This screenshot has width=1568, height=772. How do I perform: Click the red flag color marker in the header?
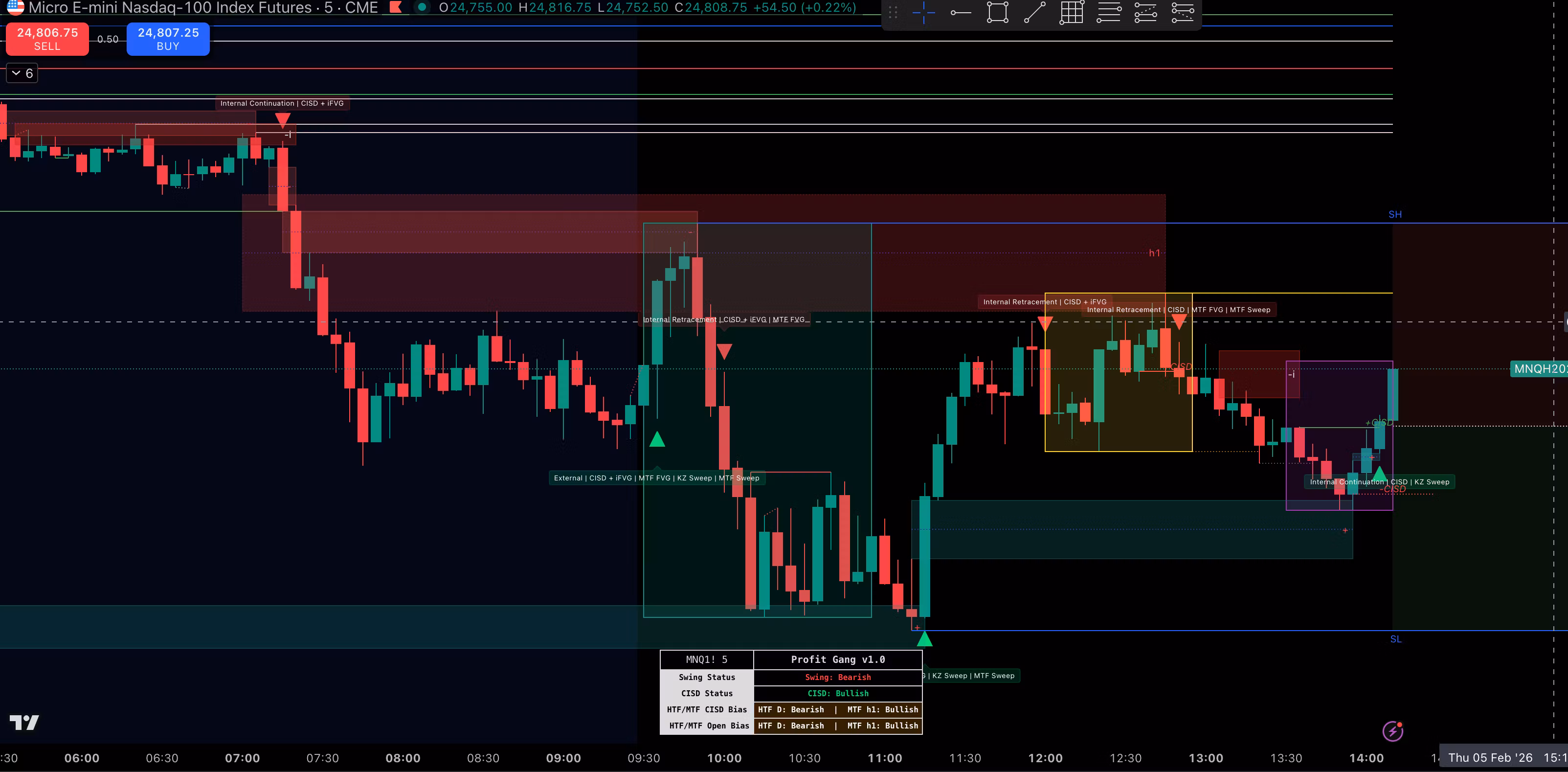(x=396, y=8)
